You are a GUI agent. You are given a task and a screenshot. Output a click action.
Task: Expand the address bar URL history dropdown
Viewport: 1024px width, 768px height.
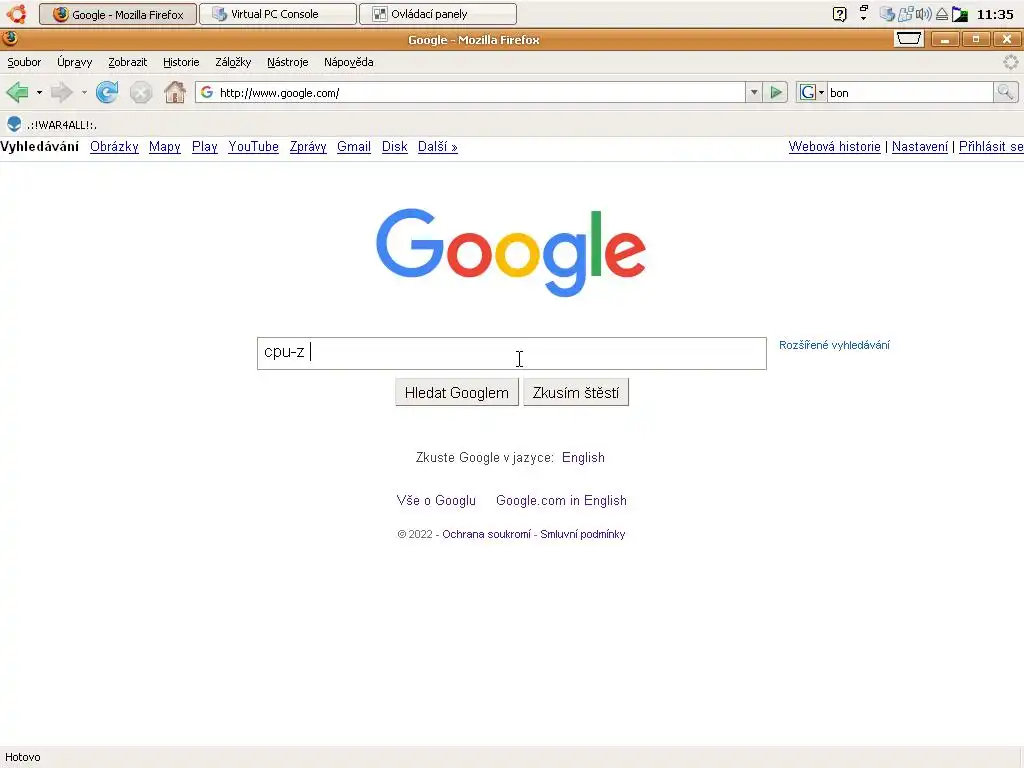[754, 92]
